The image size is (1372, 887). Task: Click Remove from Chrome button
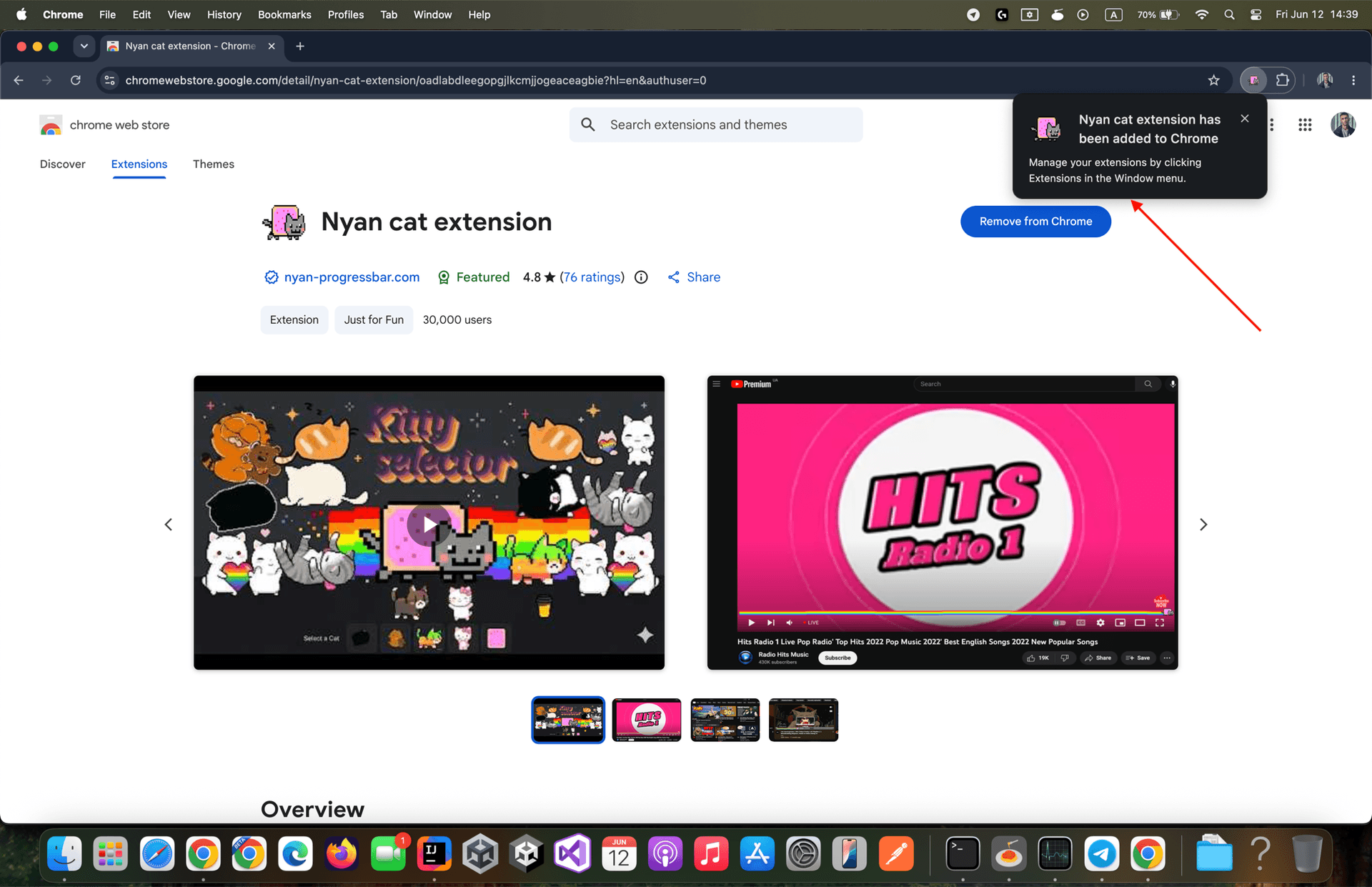[x=1035, y=222]
